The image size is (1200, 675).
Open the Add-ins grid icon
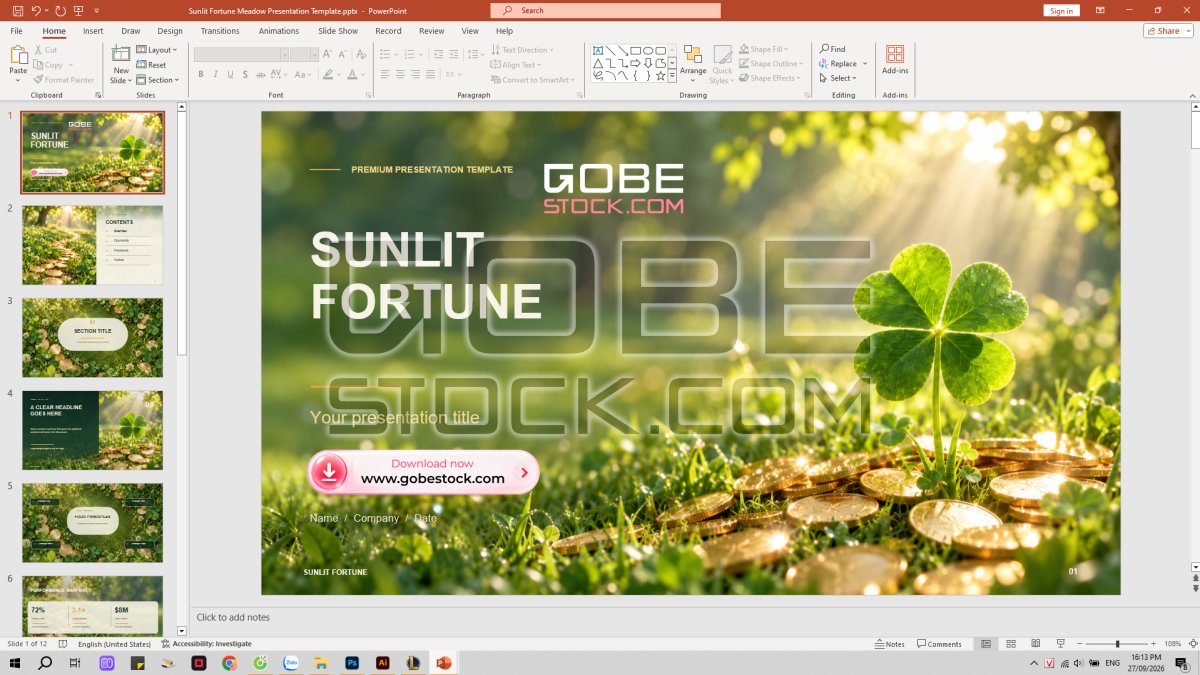point(895,54)
